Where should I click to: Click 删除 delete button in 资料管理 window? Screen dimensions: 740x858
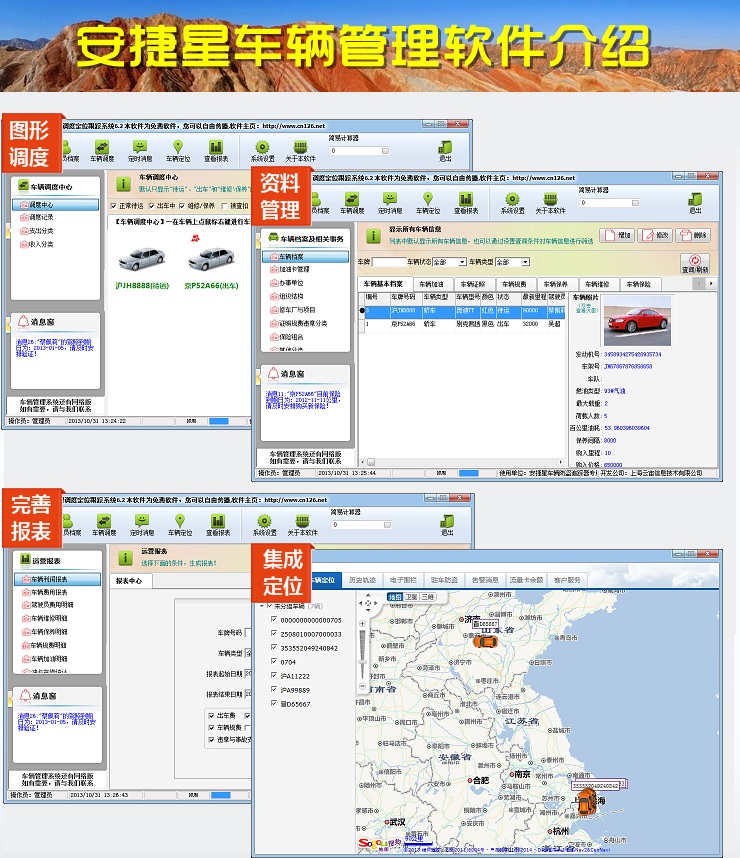(693, 235)
